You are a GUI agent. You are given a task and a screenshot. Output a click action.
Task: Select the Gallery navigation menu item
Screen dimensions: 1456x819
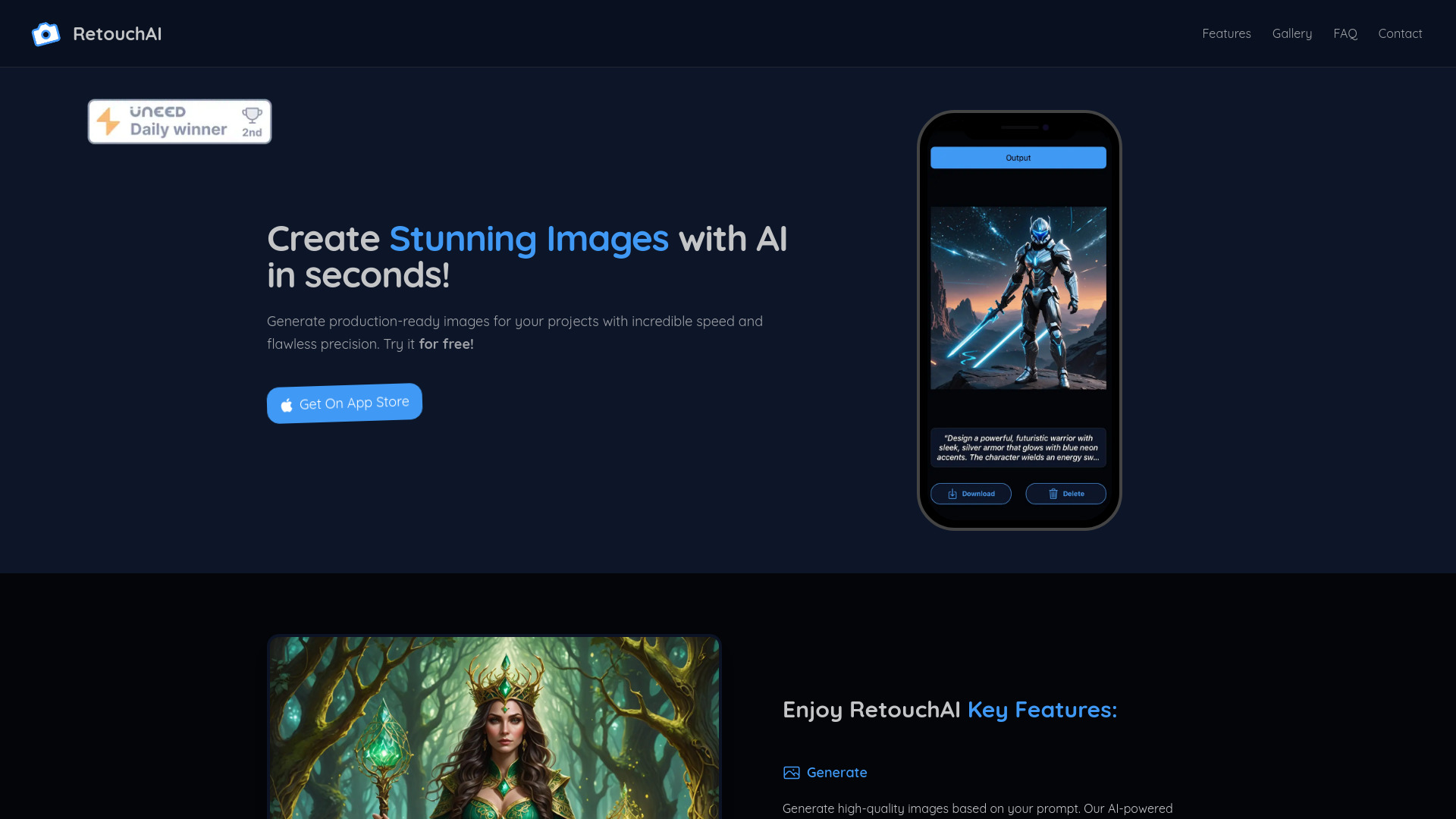tap(1292, 33)
